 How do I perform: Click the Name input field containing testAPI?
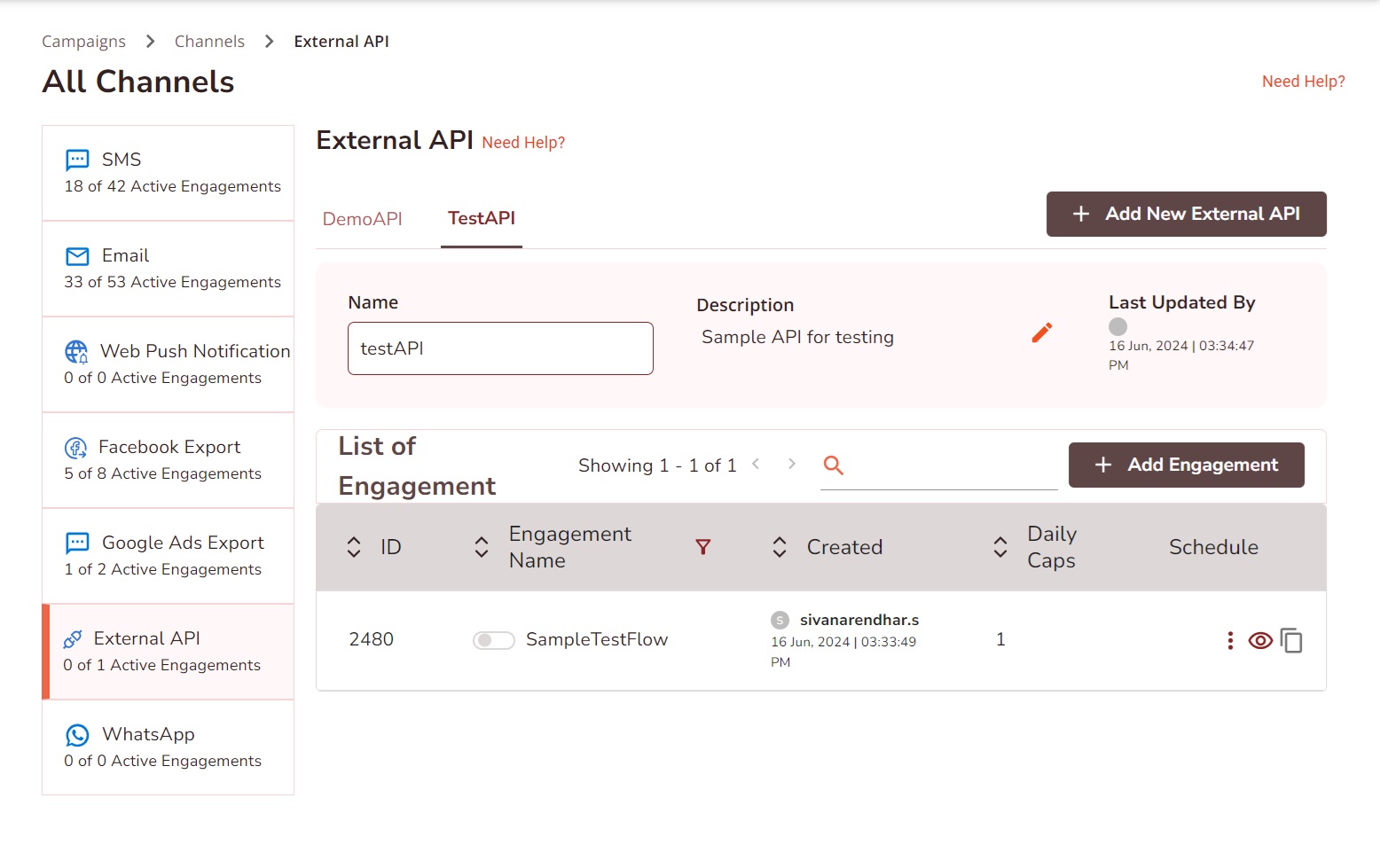pyautogui.click(x=500, y=348)
